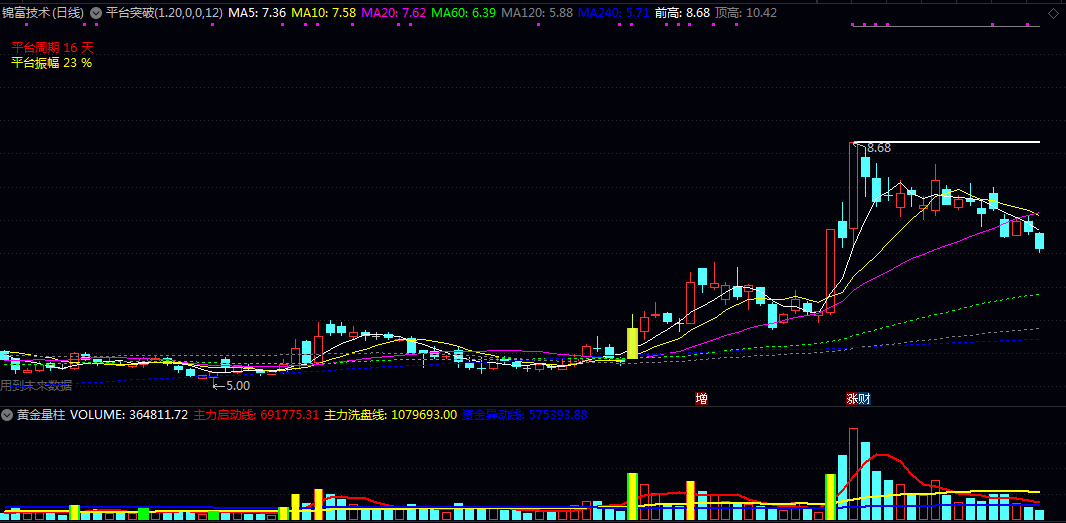The width and height of the screenshot is (1066, 523).
Task: Select the 8.68 high price label
Action: [879, 148]
